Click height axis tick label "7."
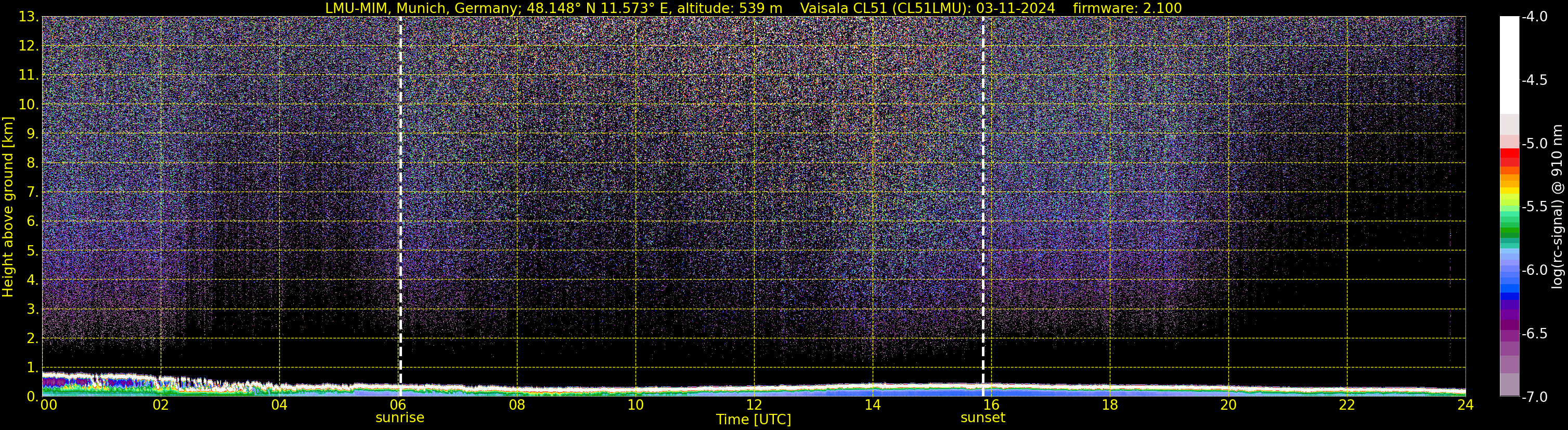The image size is (1568, 430). coord(32,192)
